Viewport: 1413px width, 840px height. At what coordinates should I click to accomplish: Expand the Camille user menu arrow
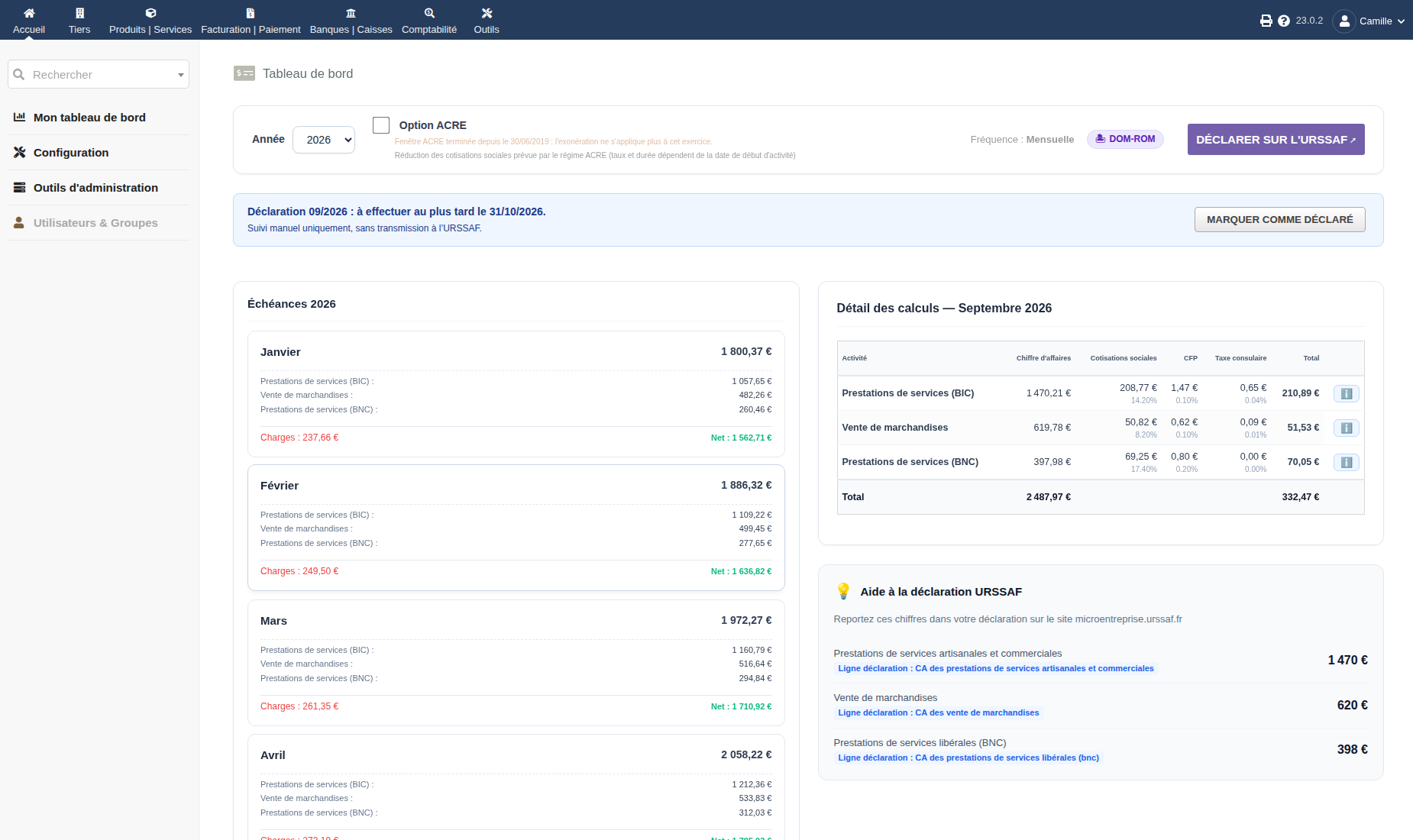tap(1401, 21)
